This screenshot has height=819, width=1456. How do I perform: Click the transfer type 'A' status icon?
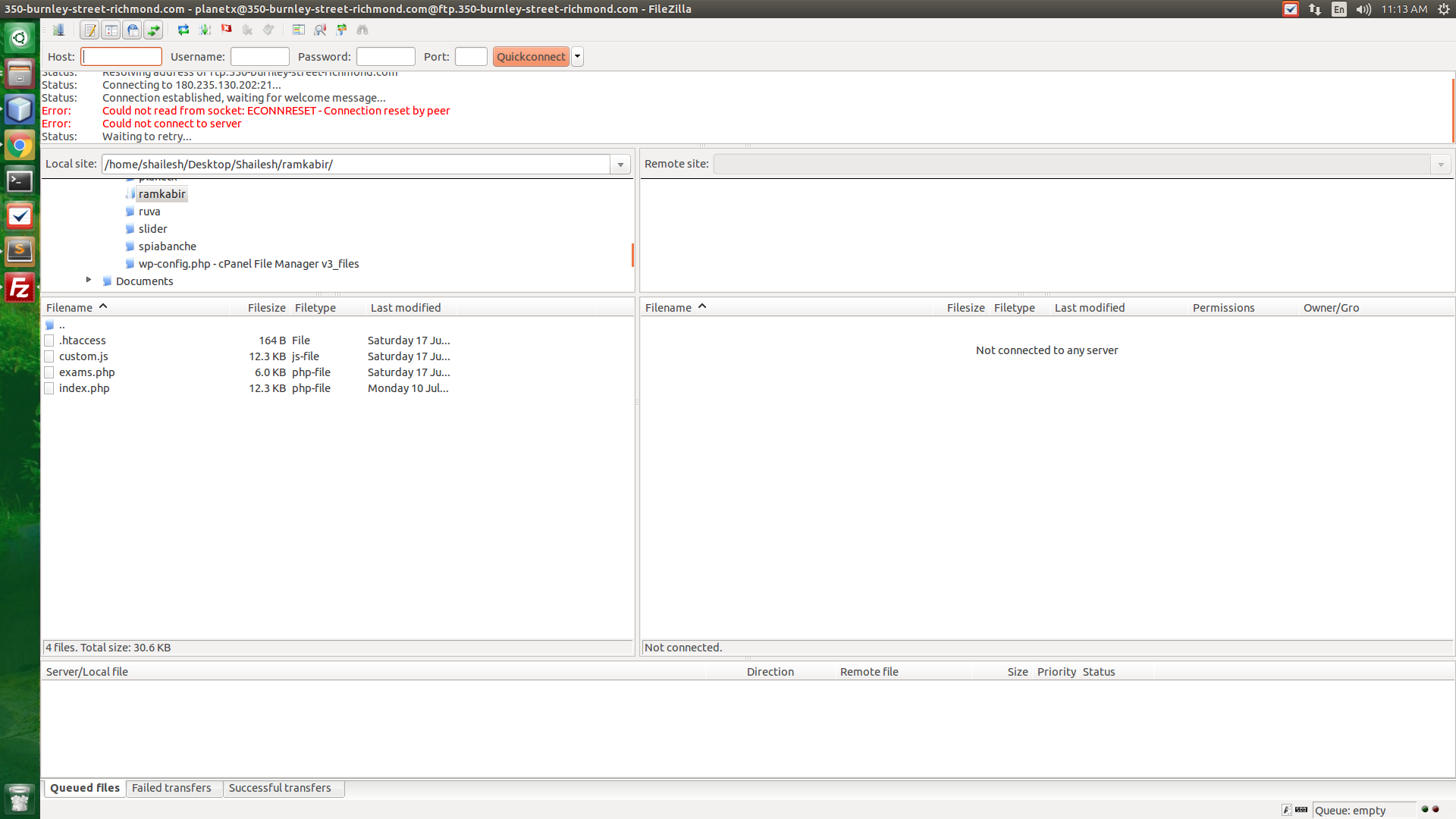click(x=1287, y=810)
